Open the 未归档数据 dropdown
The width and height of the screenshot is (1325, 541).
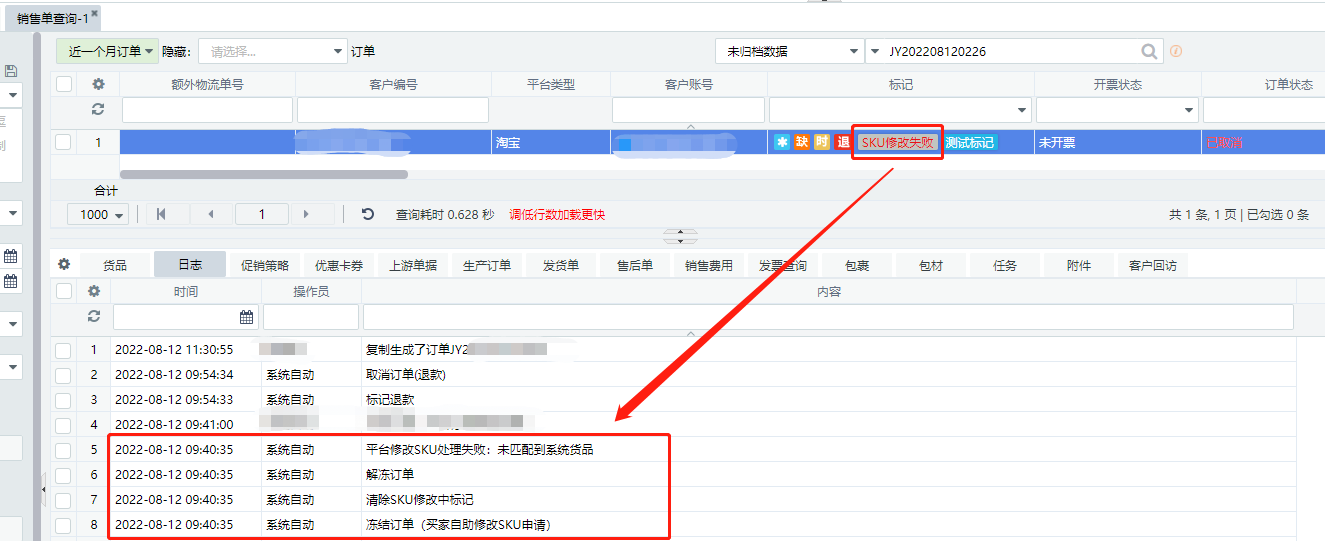coord(789,51)
